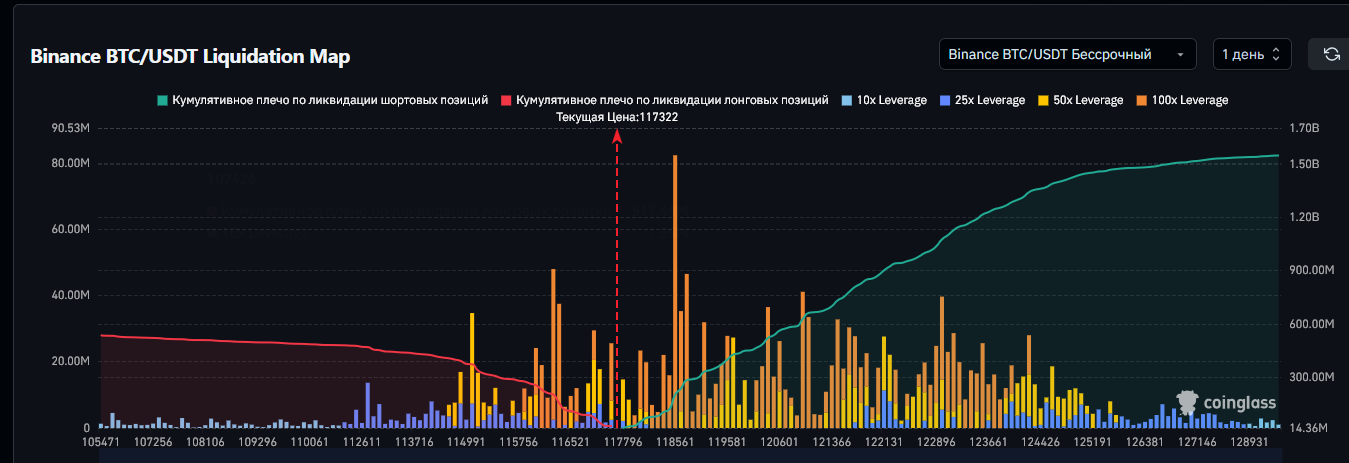Click the 20.00M left axis value
The image size is (1349, 463).
coord(70,361)
